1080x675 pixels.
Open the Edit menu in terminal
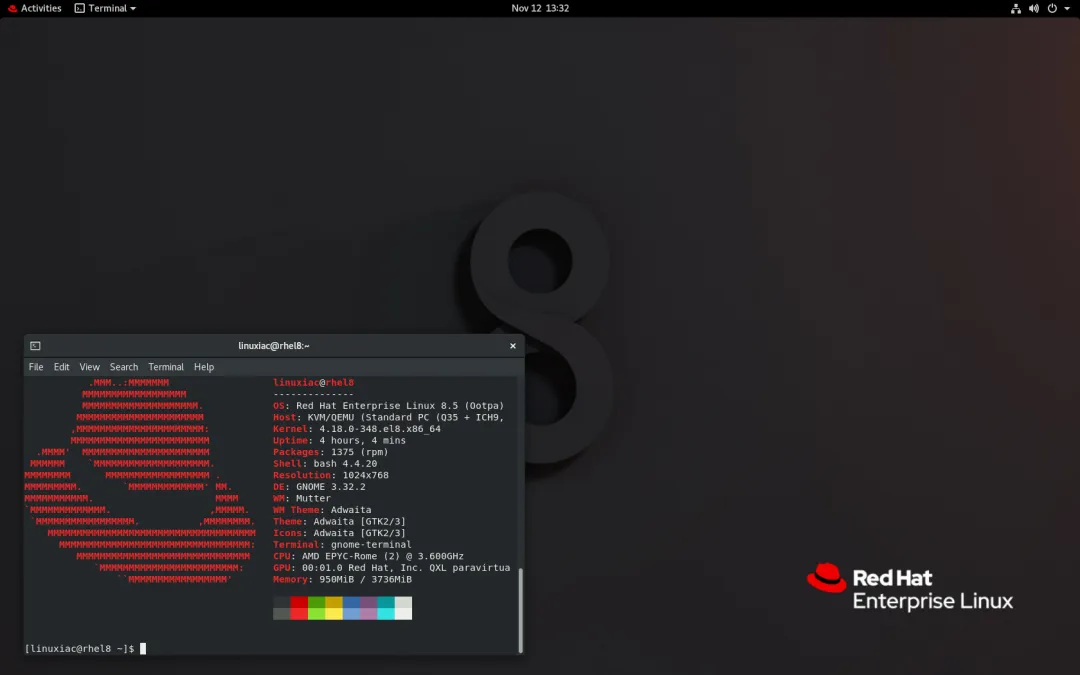click(x=61, y=367)
